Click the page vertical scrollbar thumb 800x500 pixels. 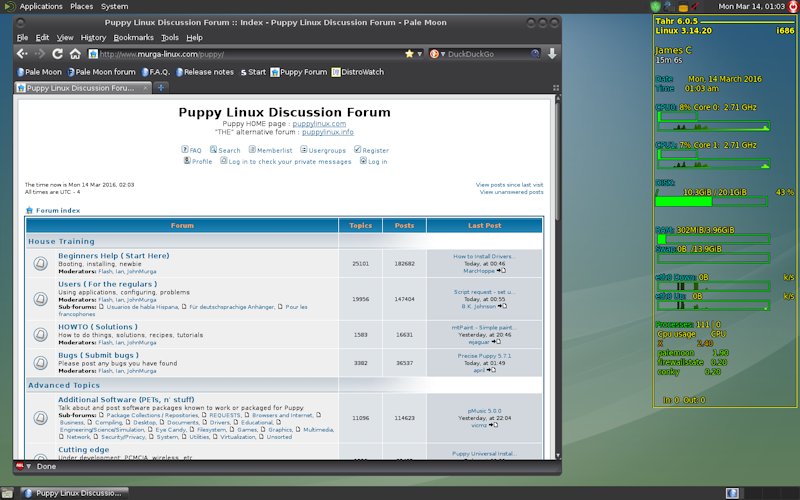558,161
